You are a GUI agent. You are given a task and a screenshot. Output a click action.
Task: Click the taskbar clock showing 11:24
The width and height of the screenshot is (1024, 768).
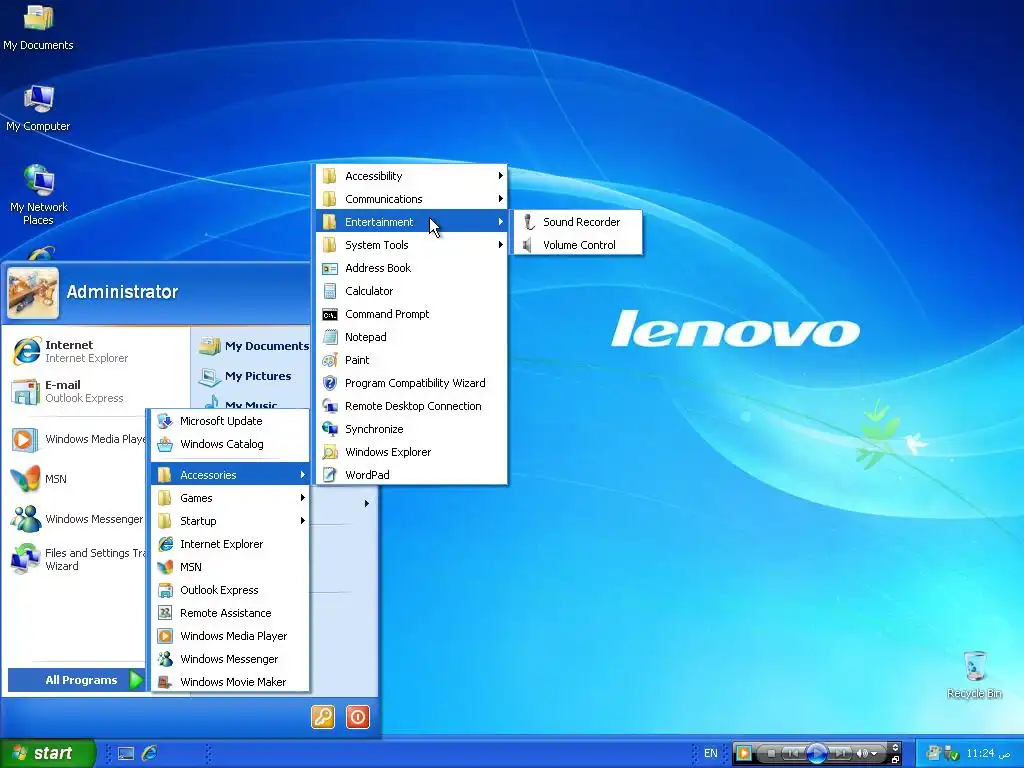coord(988,754)
